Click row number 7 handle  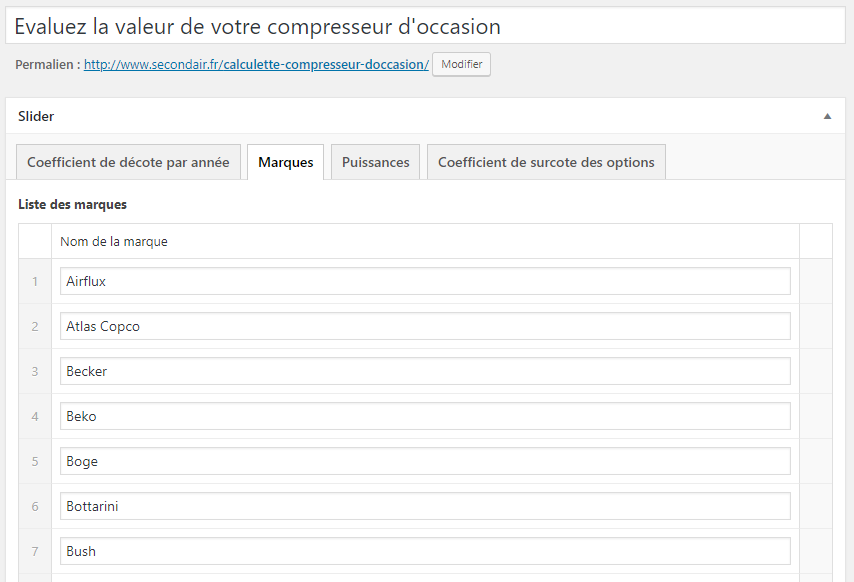tap(35, 552)
